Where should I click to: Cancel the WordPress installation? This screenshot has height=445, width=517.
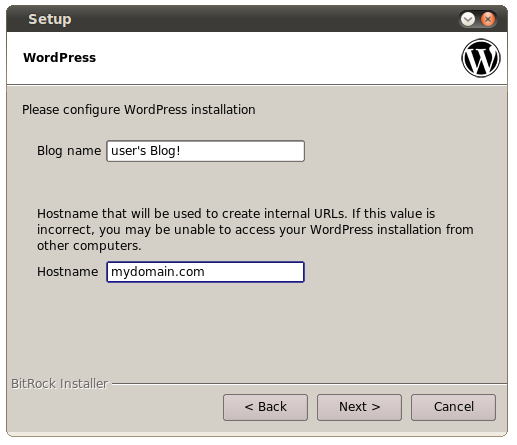click(453, 407)
